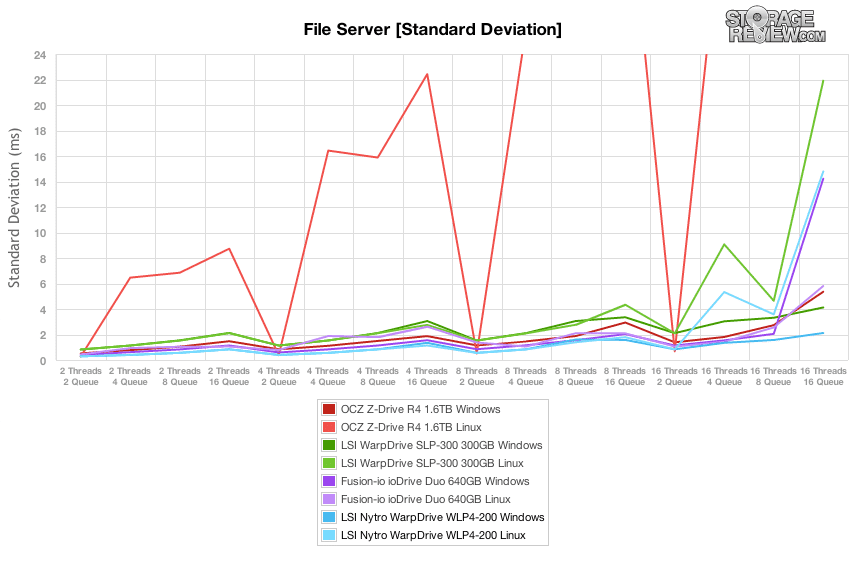Image resolution: width=850 pixels, height=577 pixels.
Task: Click OCZ Linux peak at 4 Threads 16 Queue
Action: coord(427,74)
